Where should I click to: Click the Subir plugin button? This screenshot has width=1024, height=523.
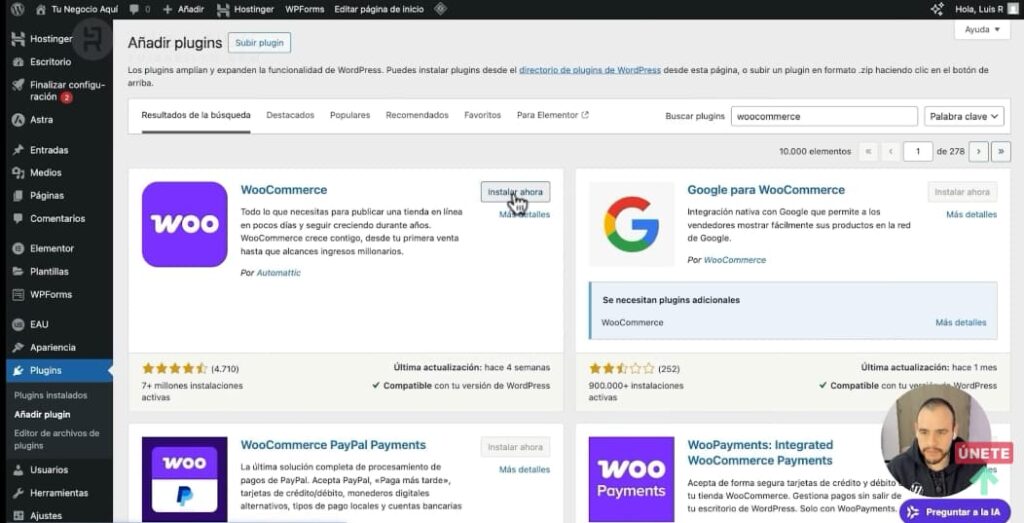tap(259, 42)
